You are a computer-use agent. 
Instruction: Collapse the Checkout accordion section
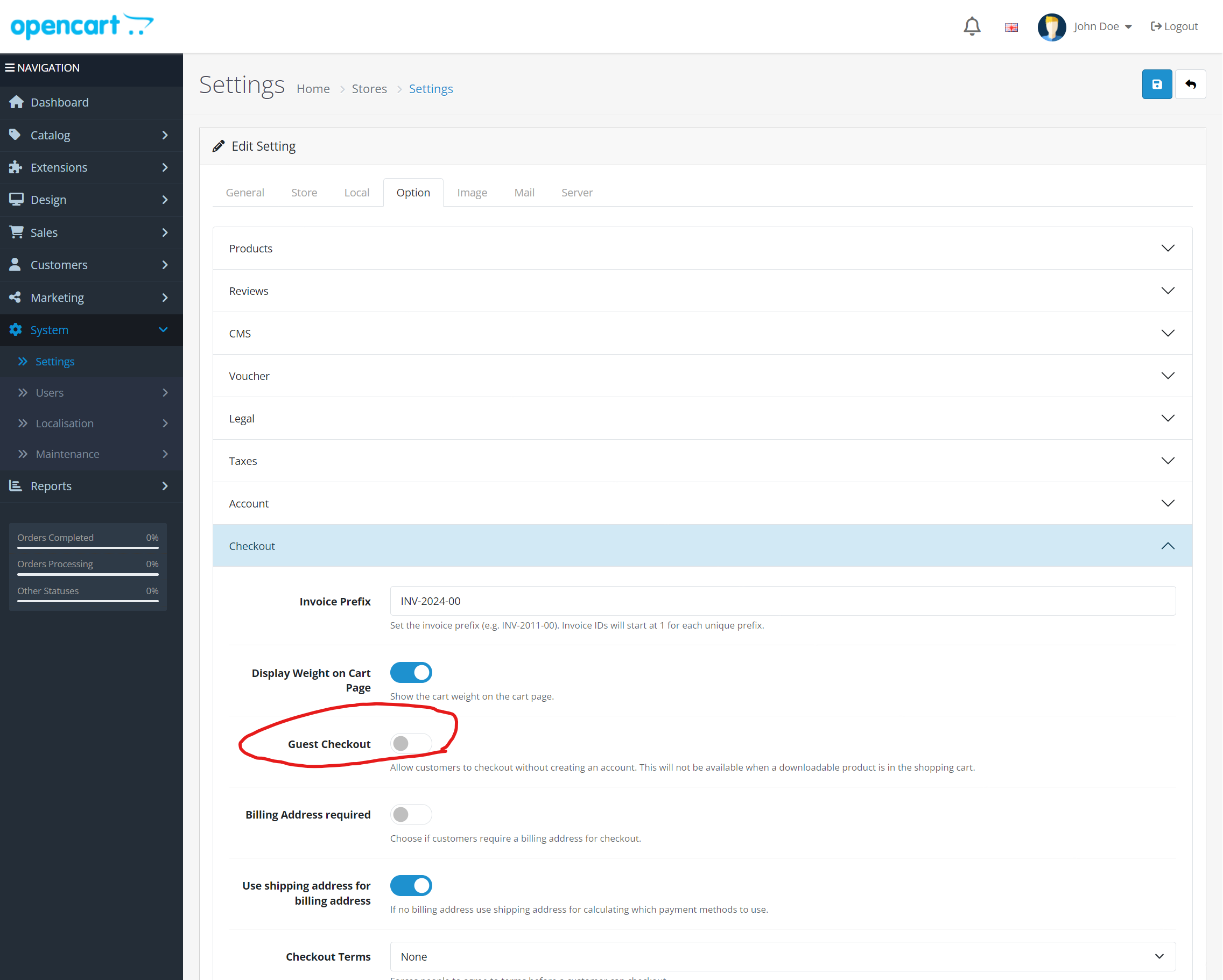[x=702, y=546]
